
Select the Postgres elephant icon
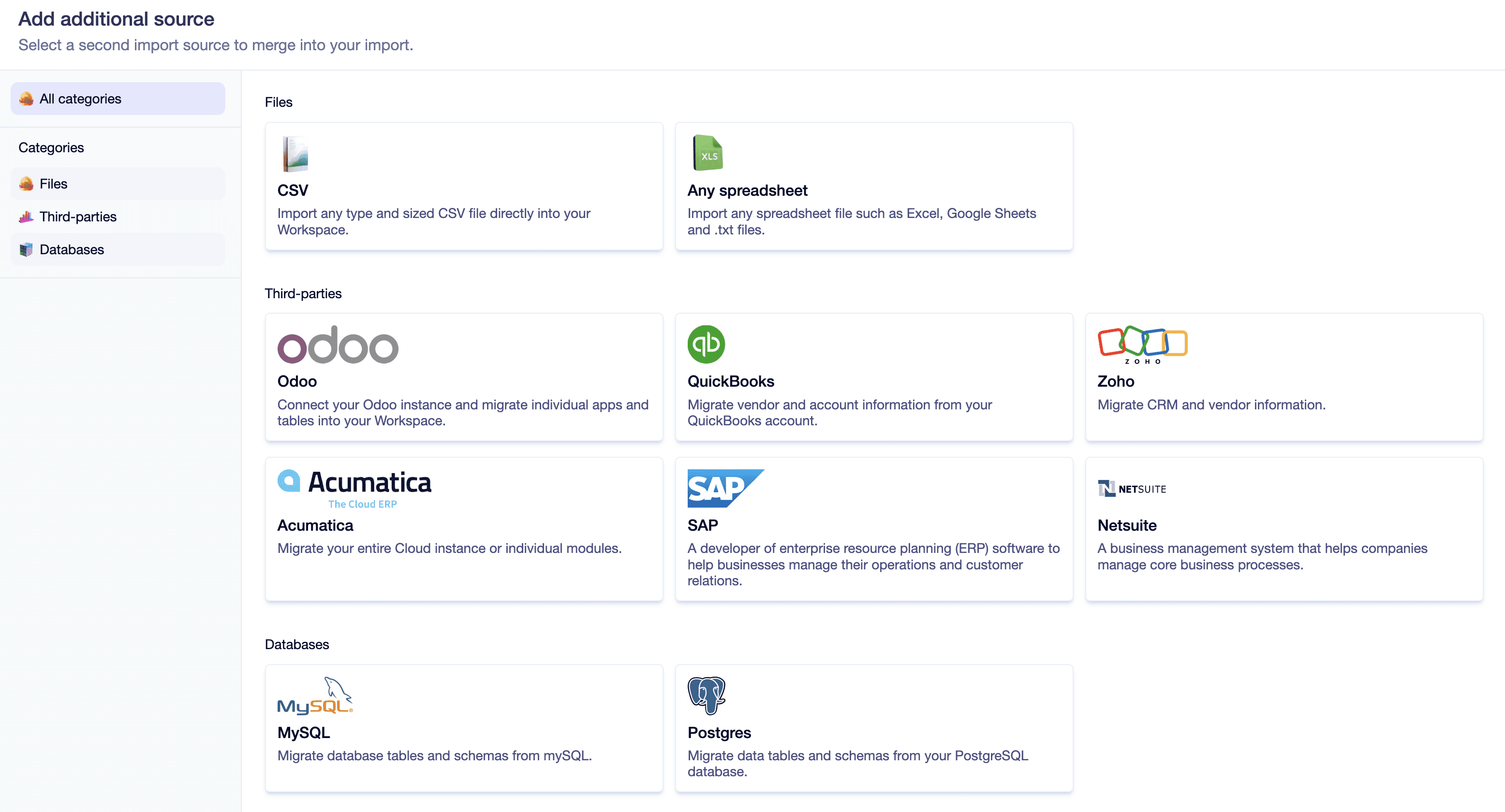(x=707, y=695)
